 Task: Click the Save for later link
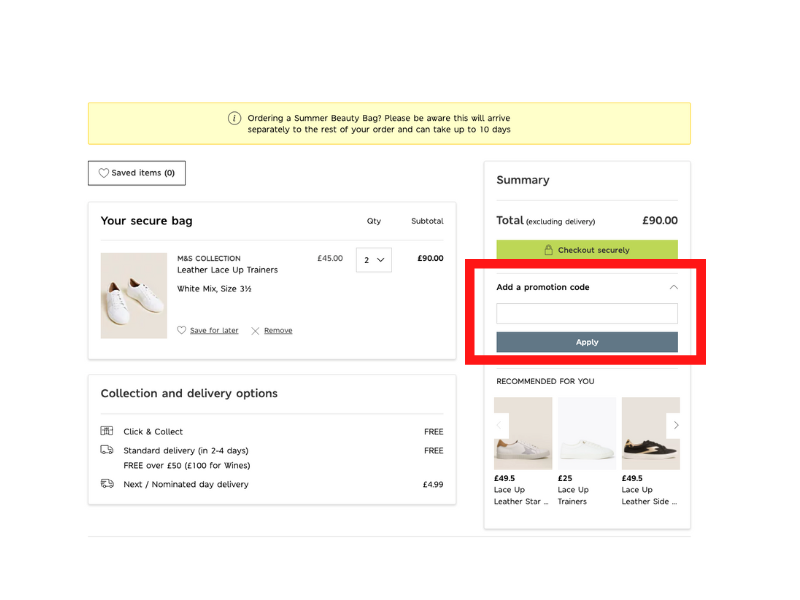click(214, 331)
